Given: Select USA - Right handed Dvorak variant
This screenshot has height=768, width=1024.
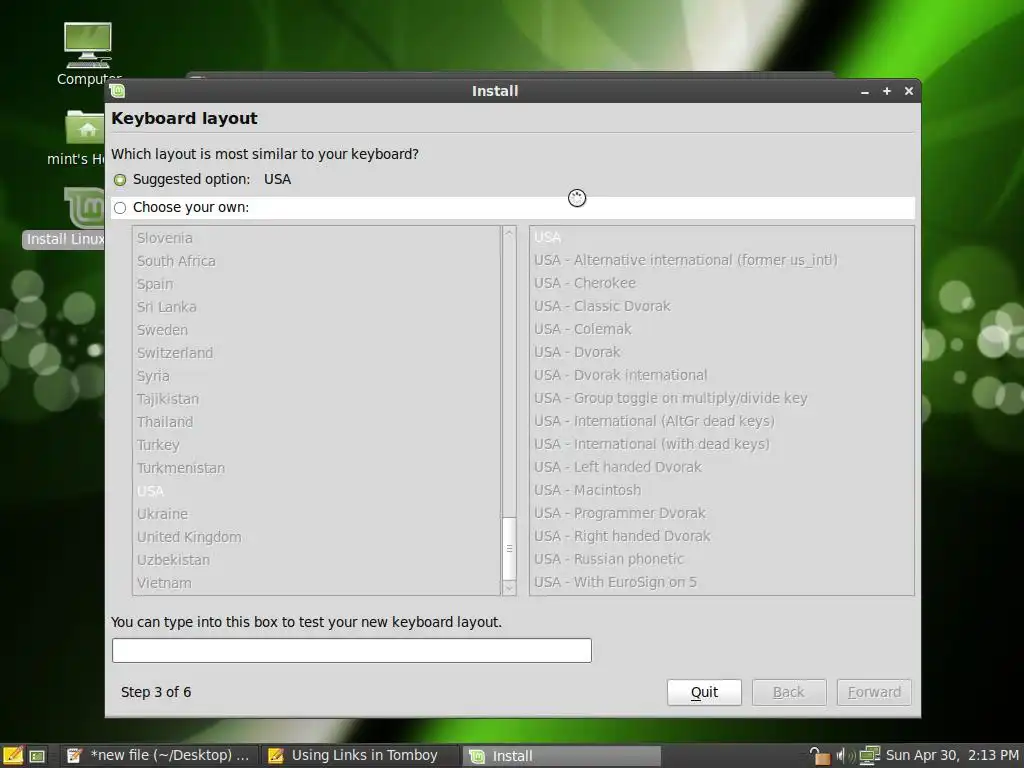Looking at the screenshot, I should pos(722,536).
